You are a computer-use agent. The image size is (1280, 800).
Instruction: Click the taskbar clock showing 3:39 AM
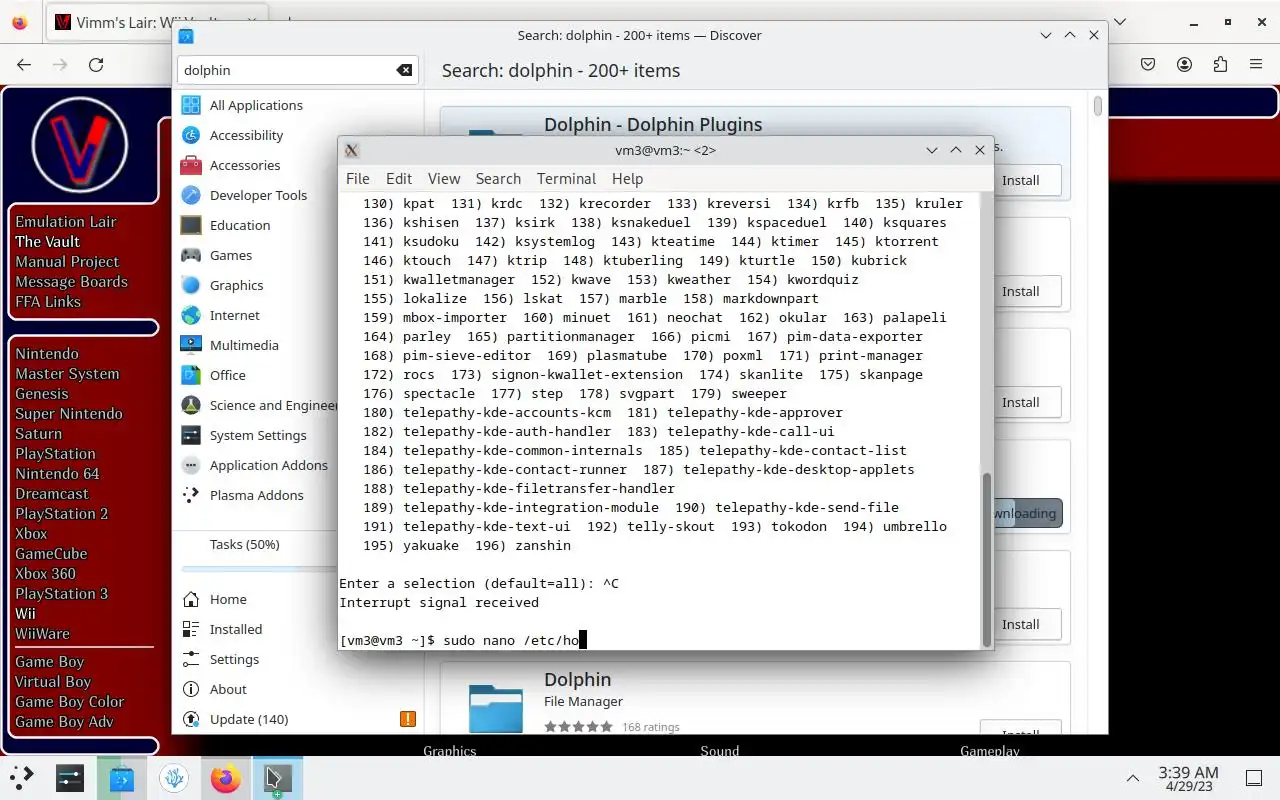pos(1188,778)
